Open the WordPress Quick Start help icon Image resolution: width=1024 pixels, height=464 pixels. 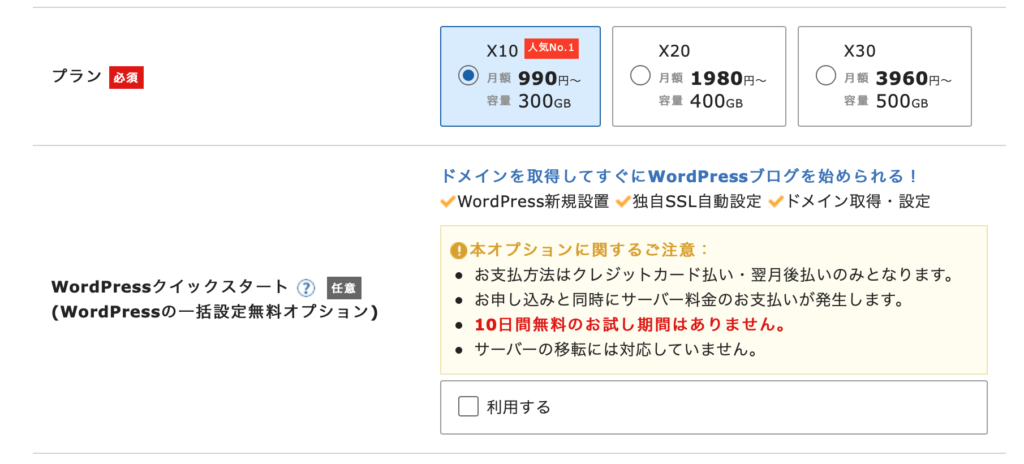[x=306, y=288]
